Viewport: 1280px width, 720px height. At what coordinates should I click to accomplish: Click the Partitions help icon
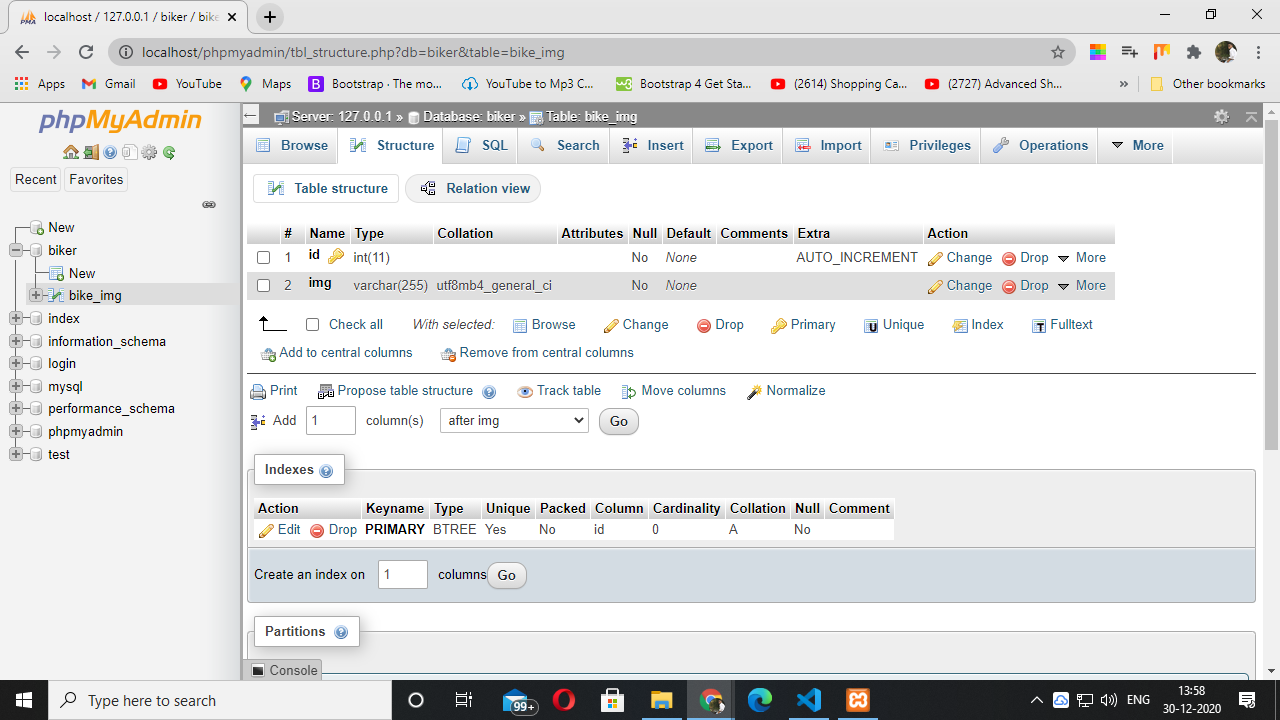click(341, 632)
